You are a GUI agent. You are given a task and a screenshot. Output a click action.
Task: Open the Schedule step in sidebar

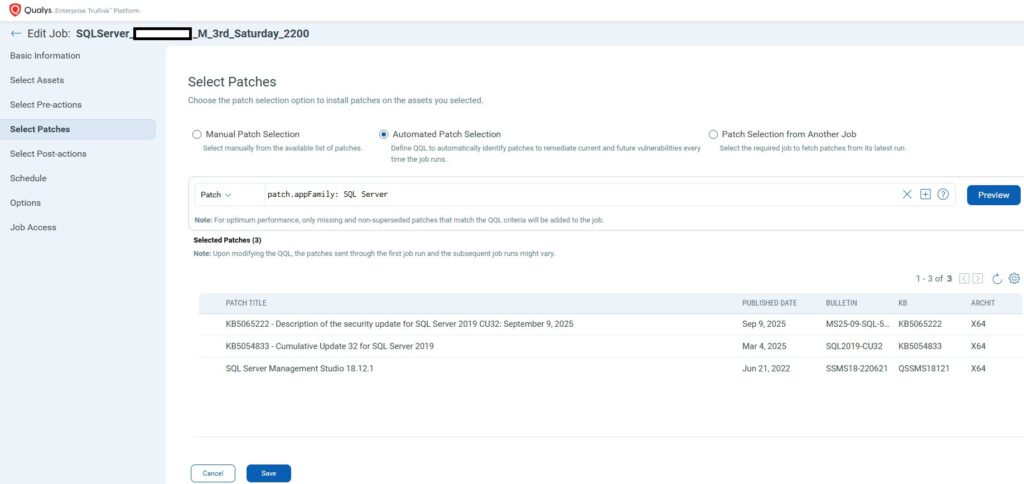28,178
